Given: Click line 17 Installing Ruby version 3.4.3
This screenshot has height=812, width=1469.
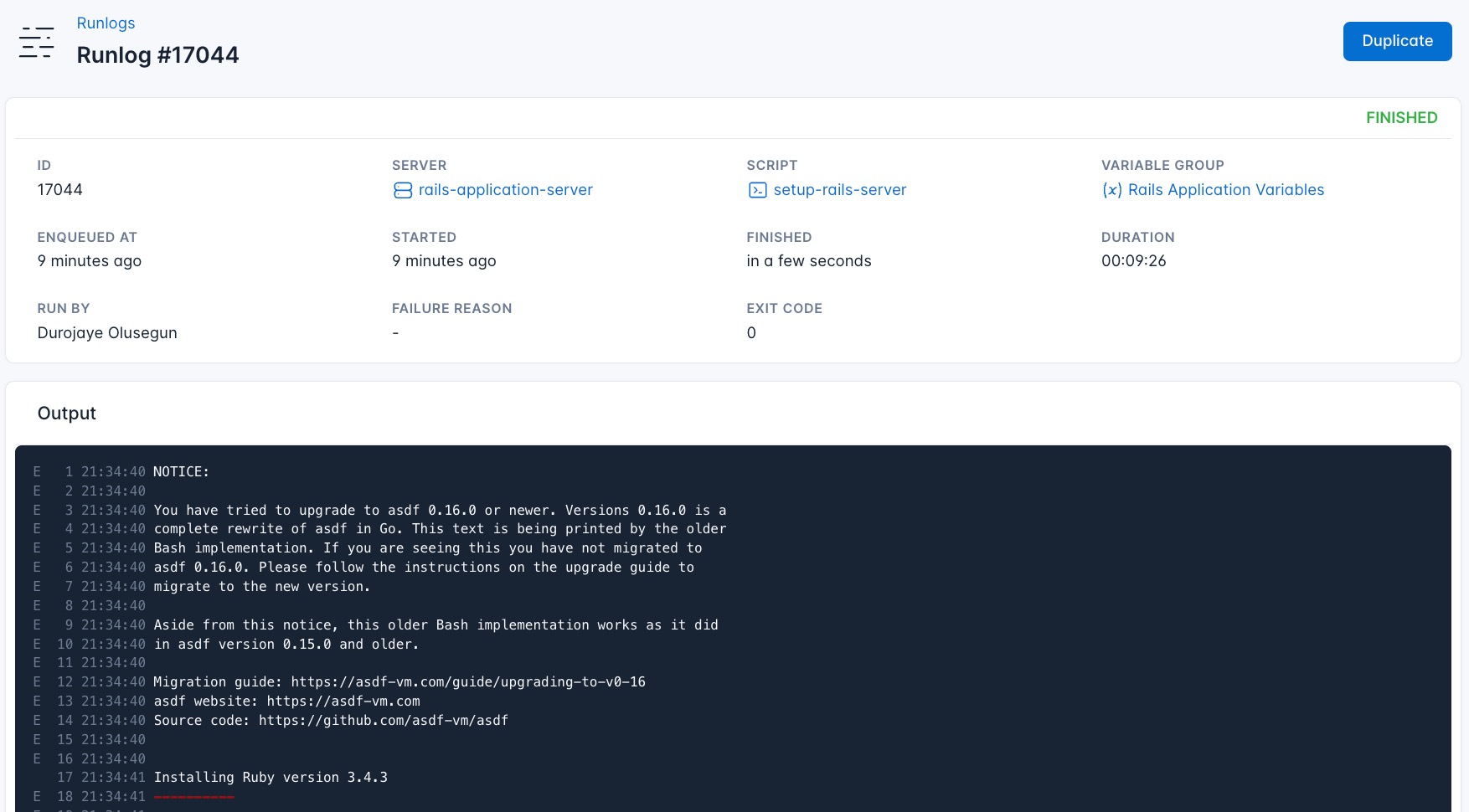Looking at the screenshot, I should (x=270, y=777).
